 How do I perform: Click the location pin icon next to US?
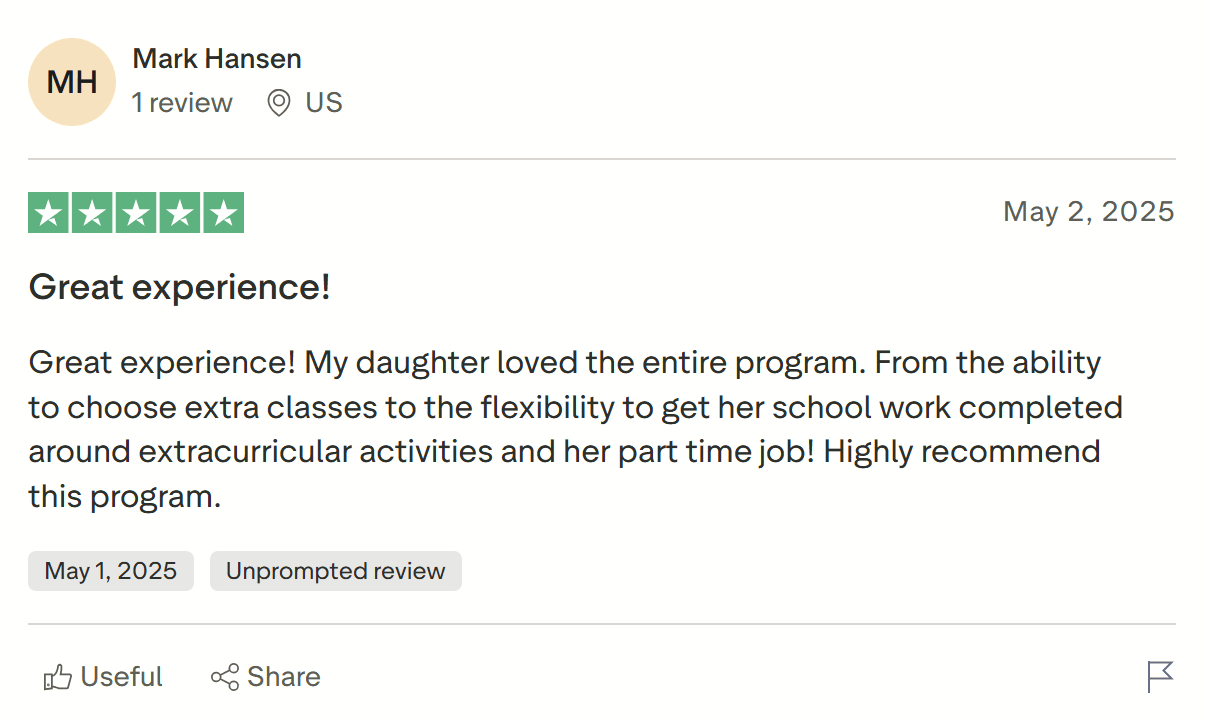pos(278,102)
